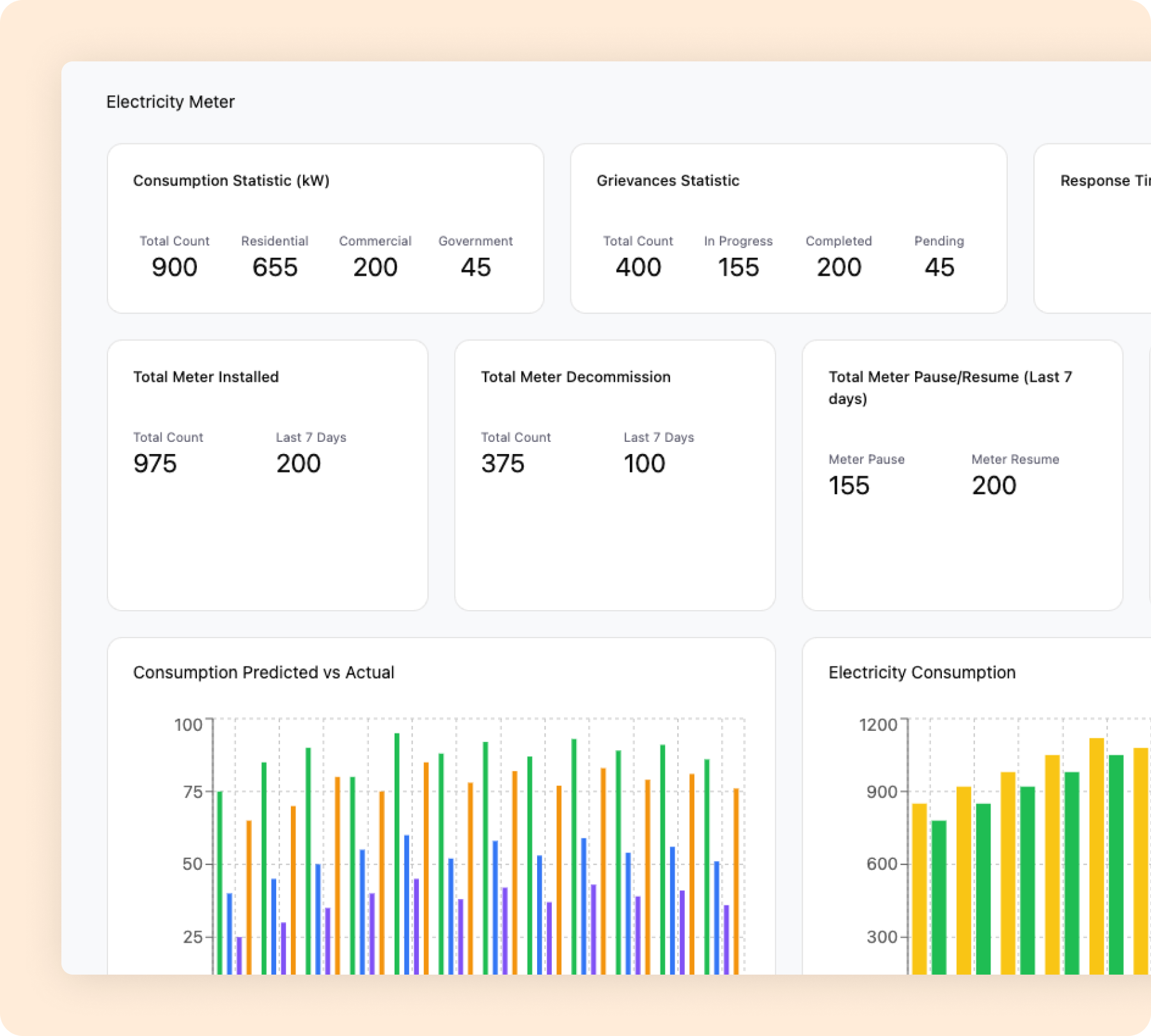Click Meter Installed Last 7 Days value 200
The height and width of the screenshot is (1036, 1151).
(x=299, y=464)
